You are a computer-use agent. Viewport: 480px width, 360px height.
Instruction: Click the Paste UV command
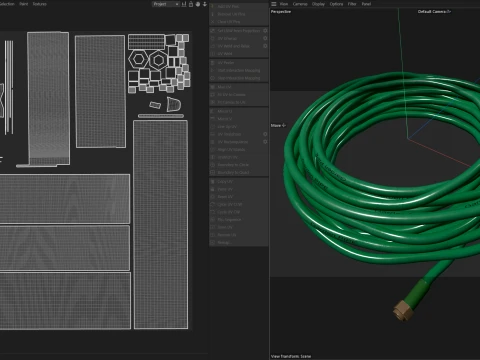pyautogui.click(x=239, y=189)
